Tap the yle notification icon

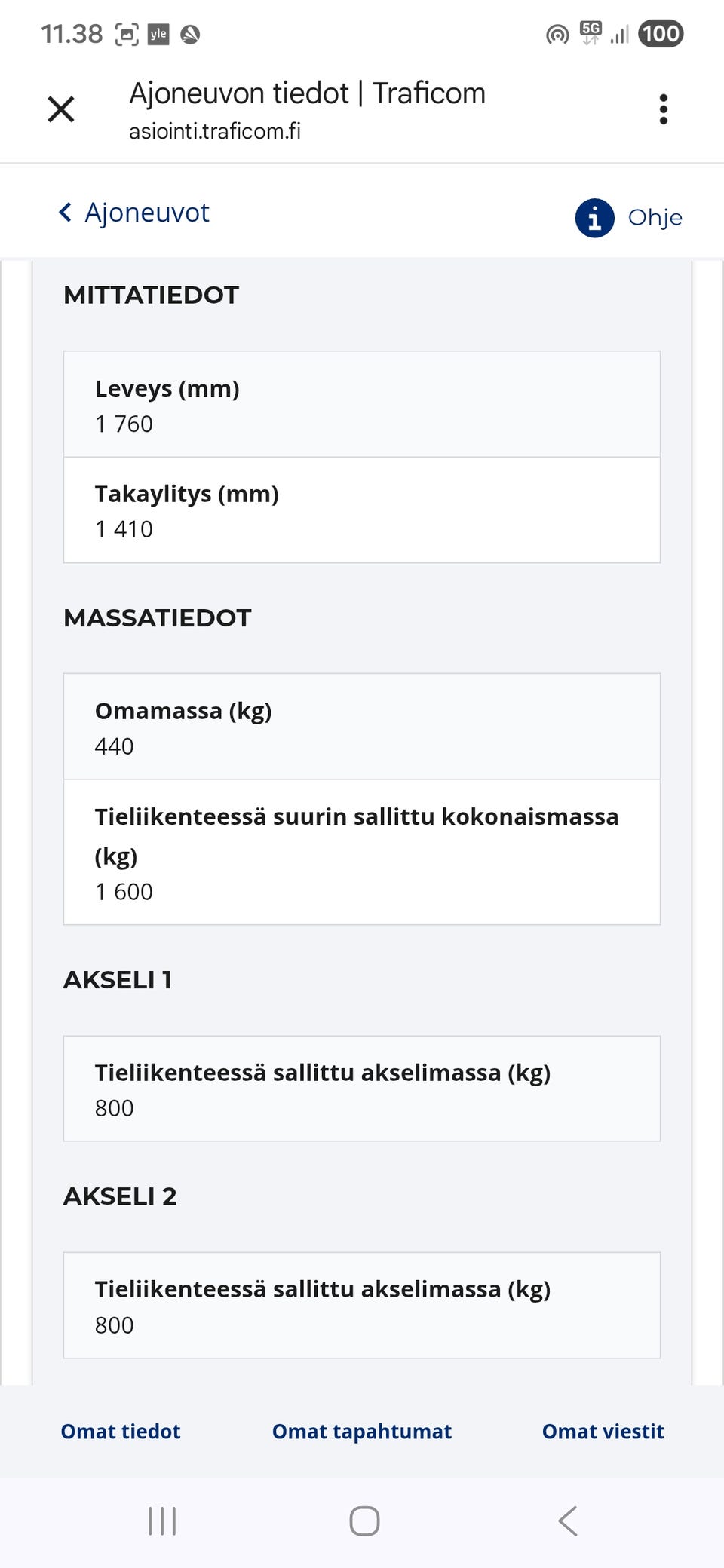click(x=158, y=32)
